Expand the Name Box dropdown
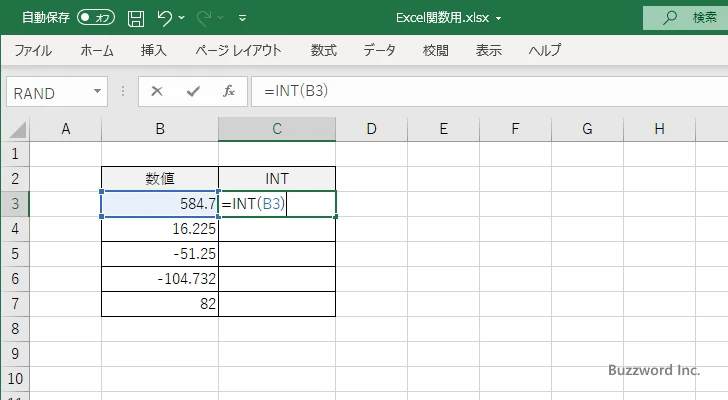The image size is (728, 400). [x=98, y=92]
